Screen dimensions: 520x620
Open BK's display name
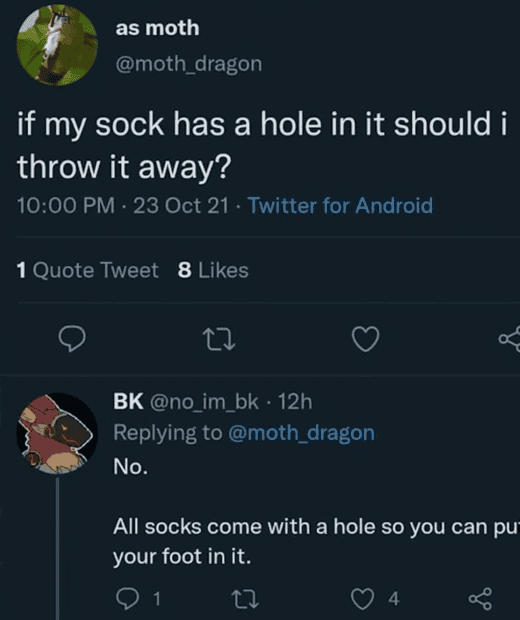click(x=128, y=401)
